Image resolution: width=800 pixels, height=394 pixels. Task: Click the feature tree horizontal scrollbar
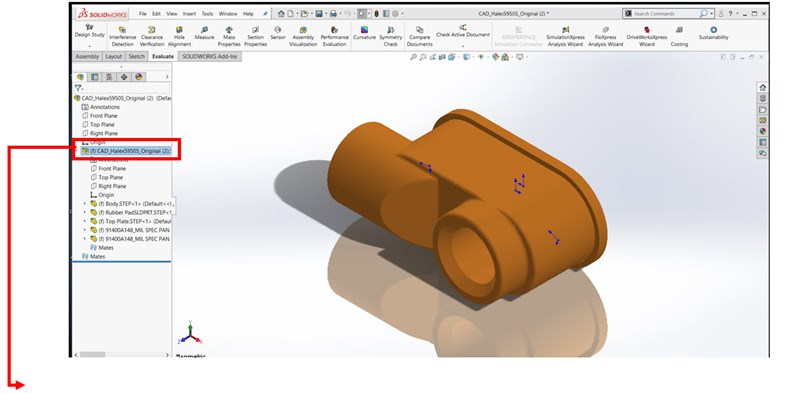coord(121,354)
